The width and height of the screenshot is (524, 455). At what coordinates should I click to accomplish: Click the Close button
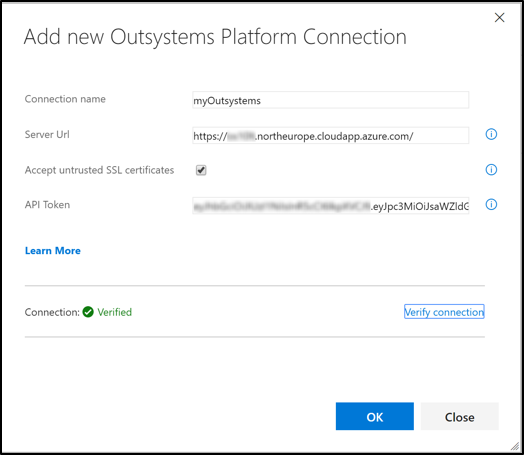(460, 417)
